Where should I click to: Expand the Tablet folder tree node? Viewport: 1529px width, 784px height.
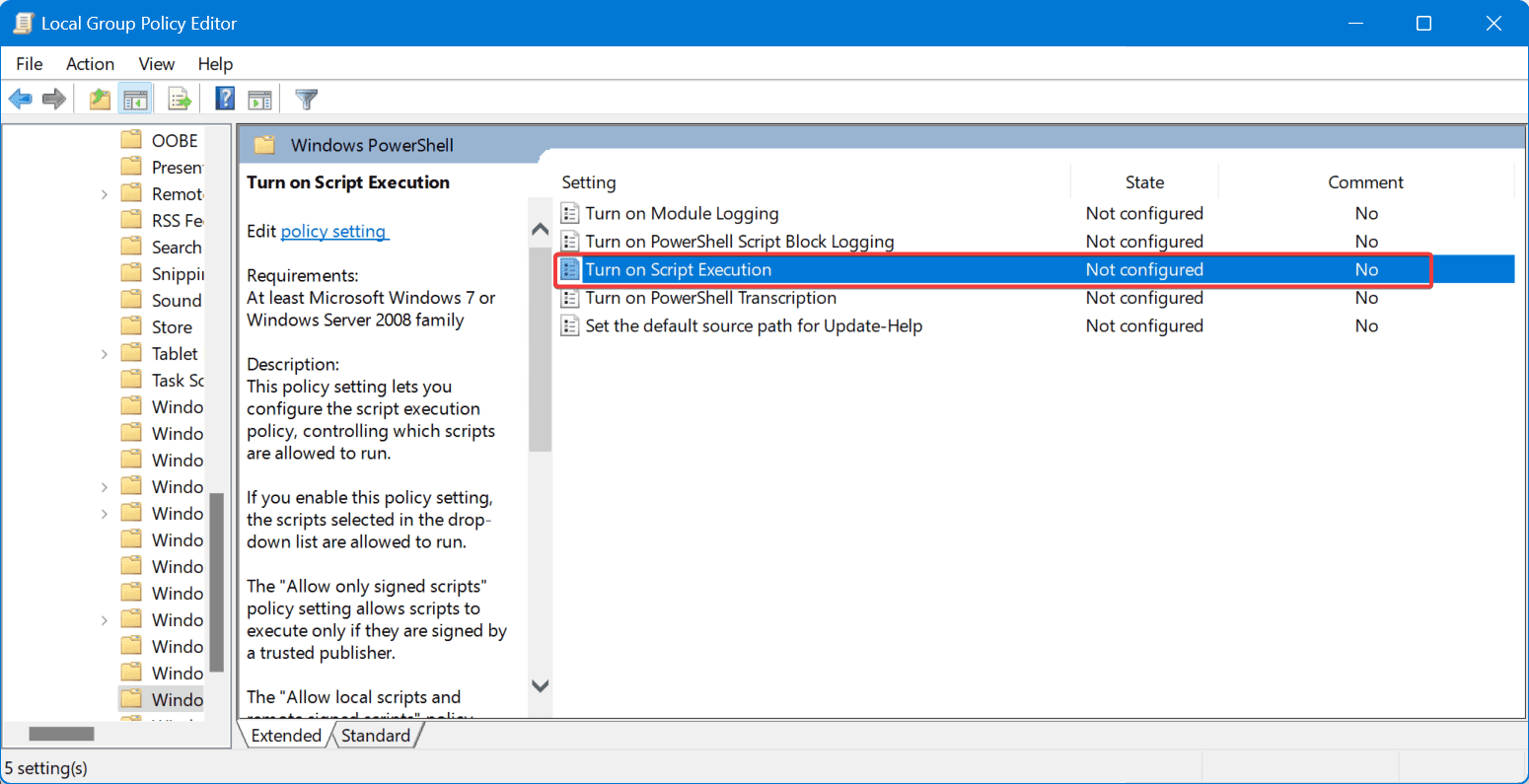[105, 354]
